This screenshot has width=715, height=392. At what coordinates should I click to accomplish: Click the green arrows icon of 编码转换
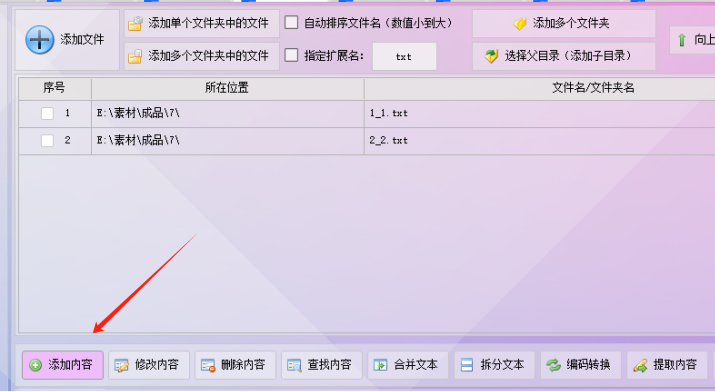pyautogui.click(x=554, y=365)
